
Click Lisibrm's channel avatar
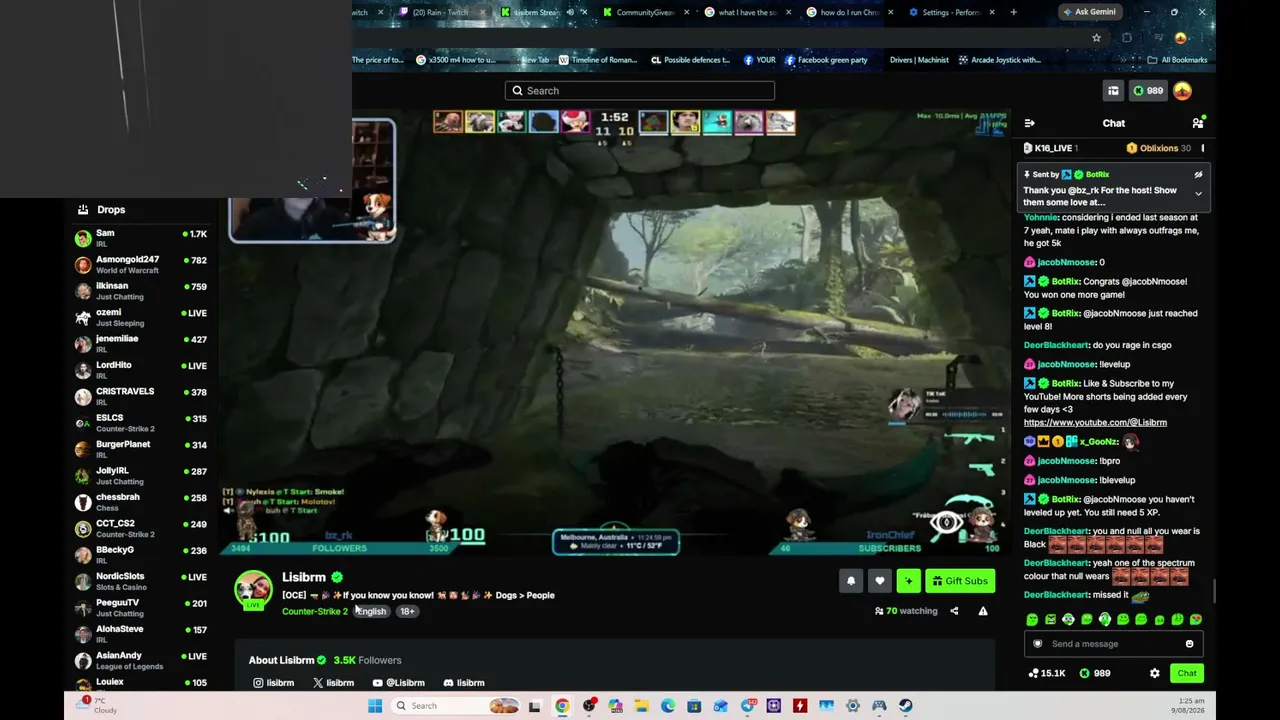253,589
